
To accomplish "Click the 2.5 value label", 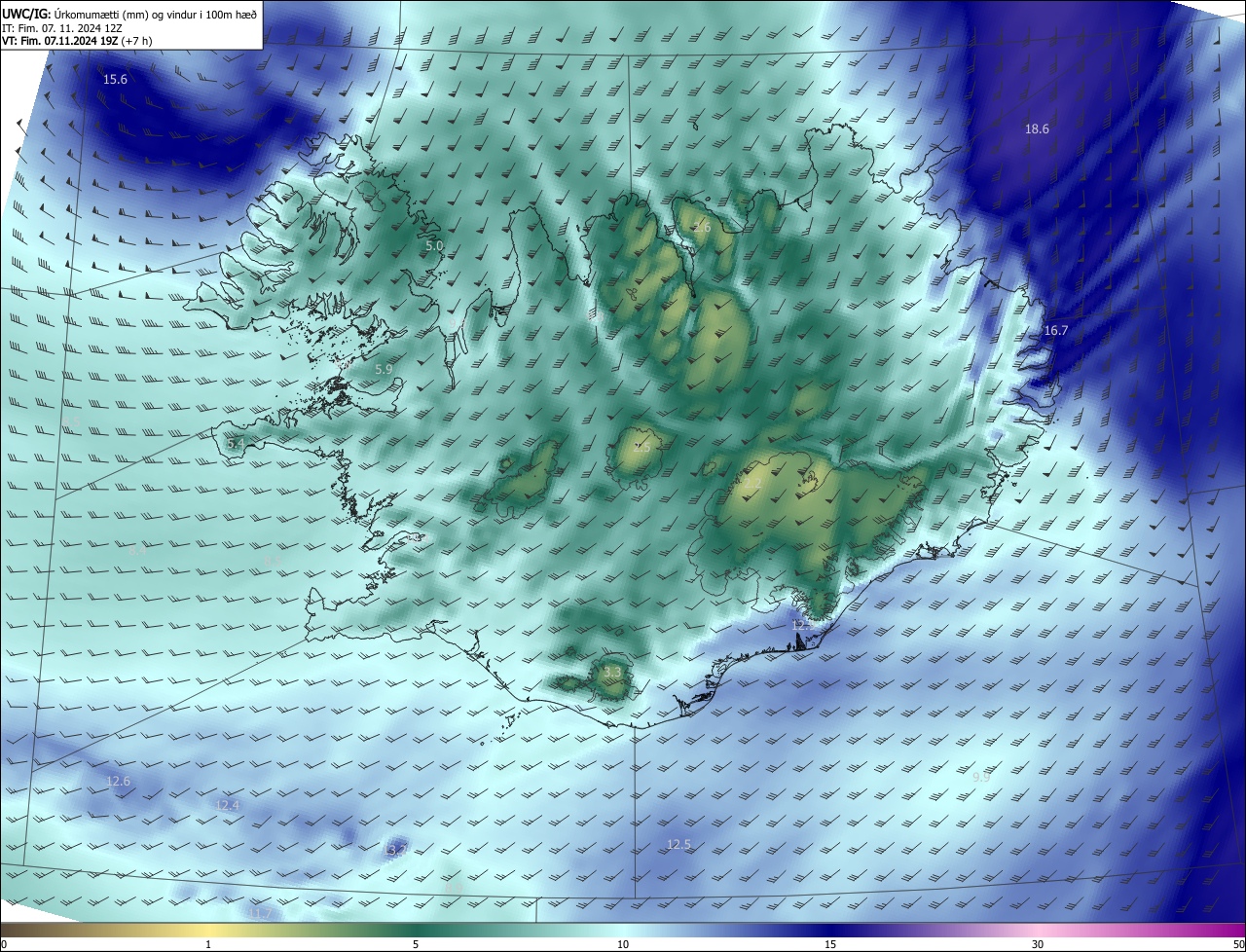I will [x=642, y=448].
